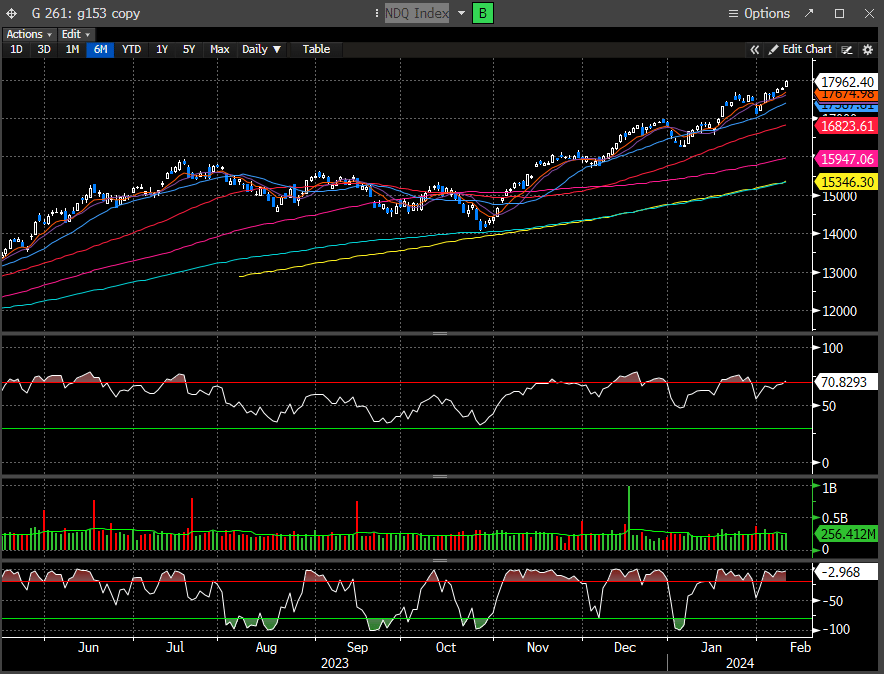Screen dimensions: 884x674
Task: Open the Edit menu
Action: [76, 34]
